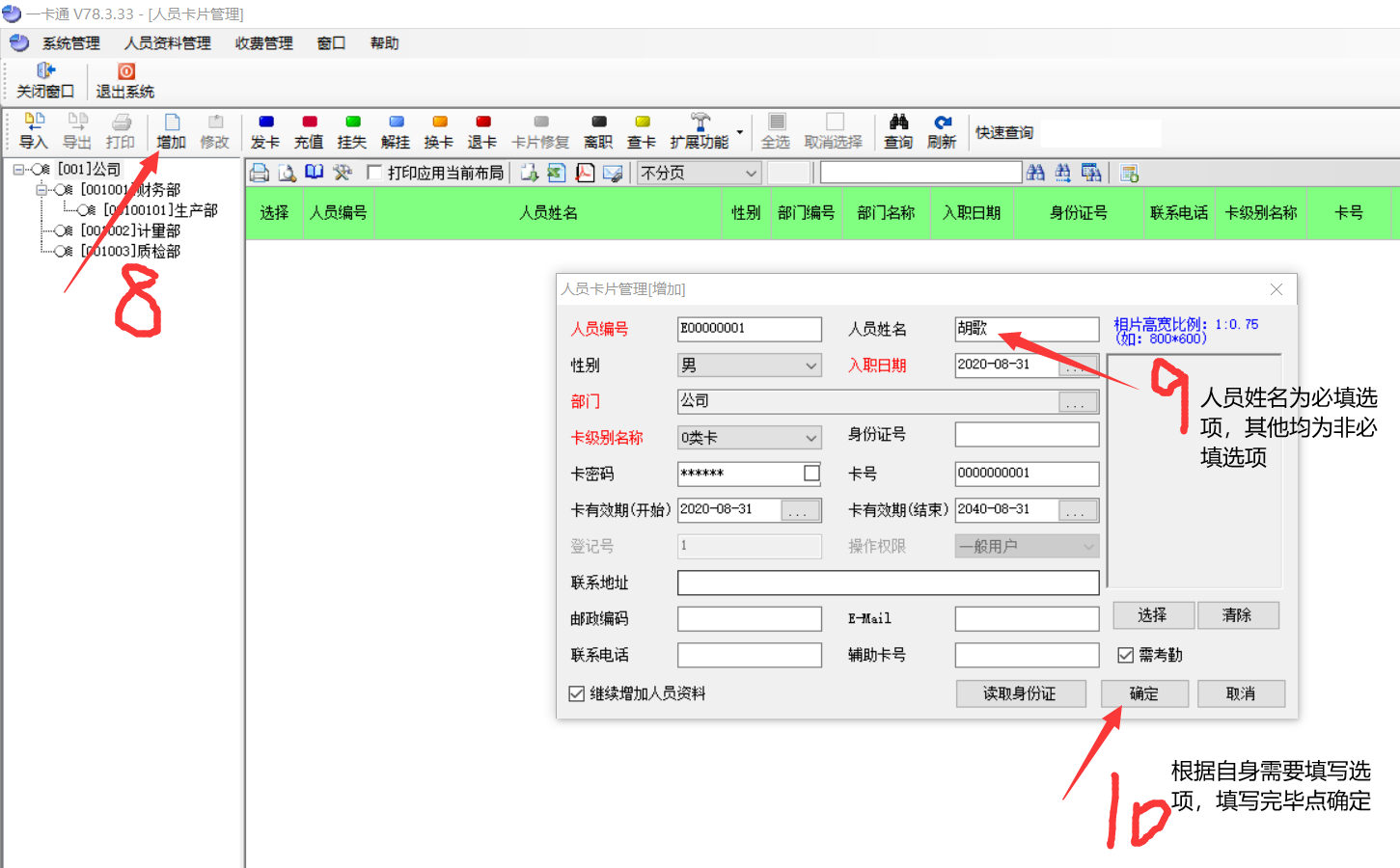The image size is (1400, 868).
Task: Click the 确定 button
Action: (1144, 694)
